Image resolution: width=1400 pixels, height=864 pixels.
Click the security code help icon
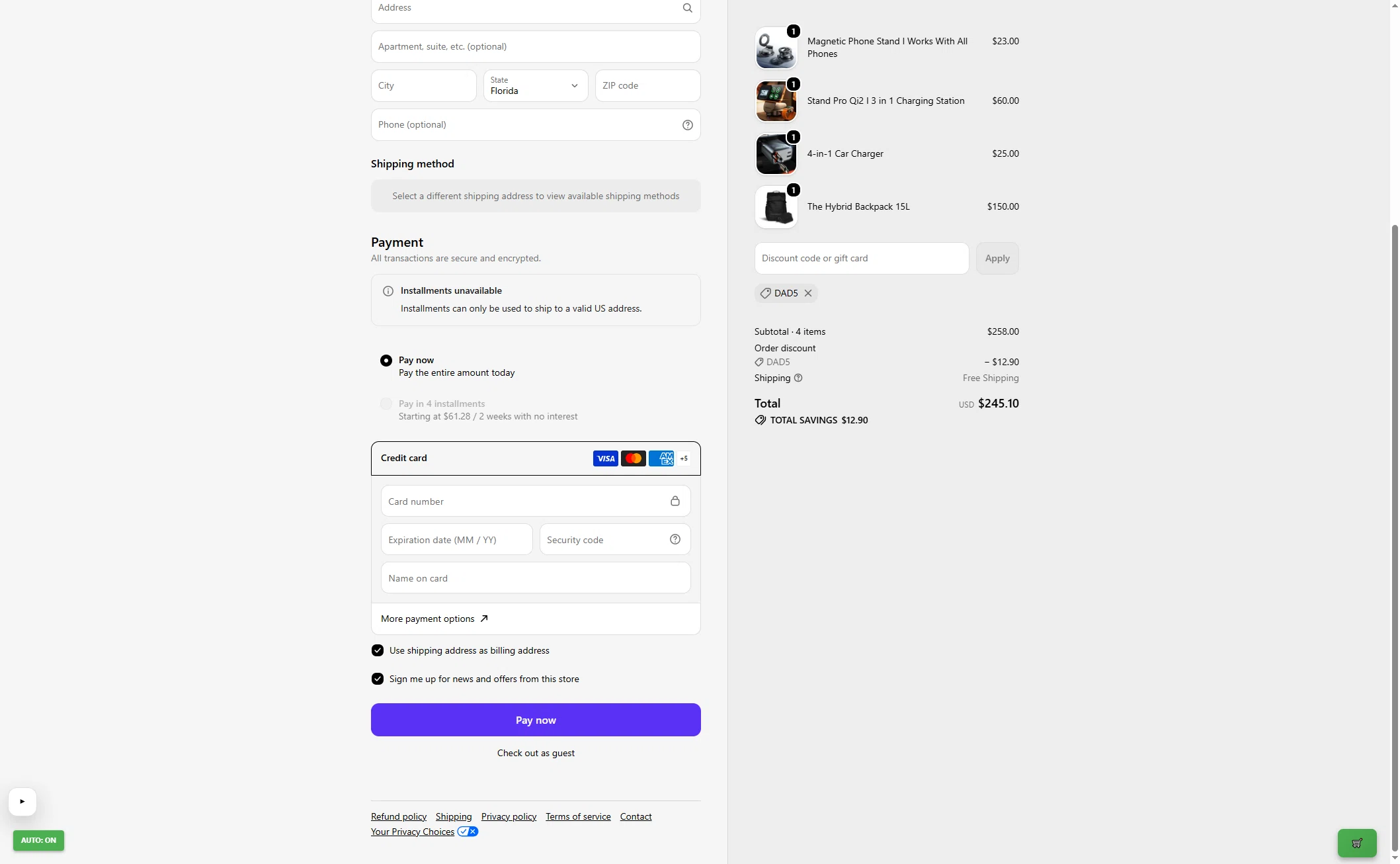pyautogui.click(x=675, y=539)
